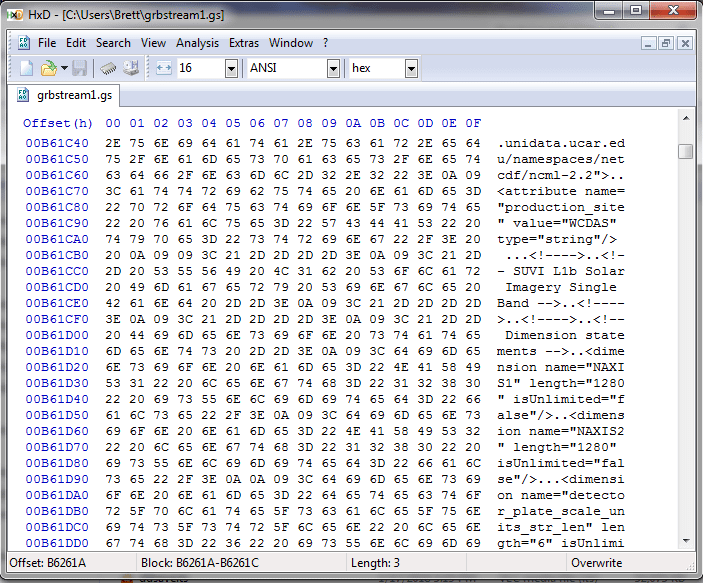Restore the inner document window

(666, 44)
